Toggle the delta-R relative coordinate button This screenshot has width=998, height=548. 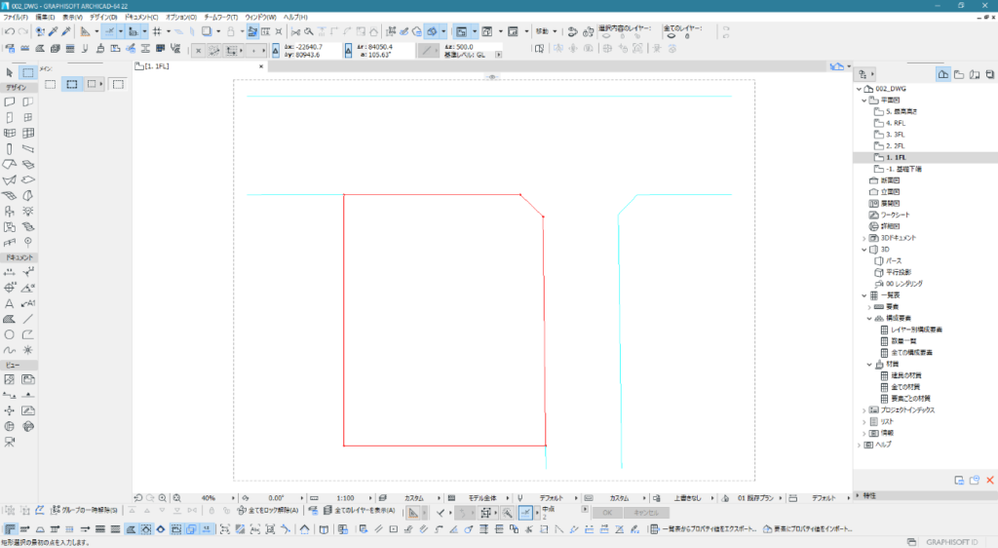pyautogui.click(x=348, y=50)
